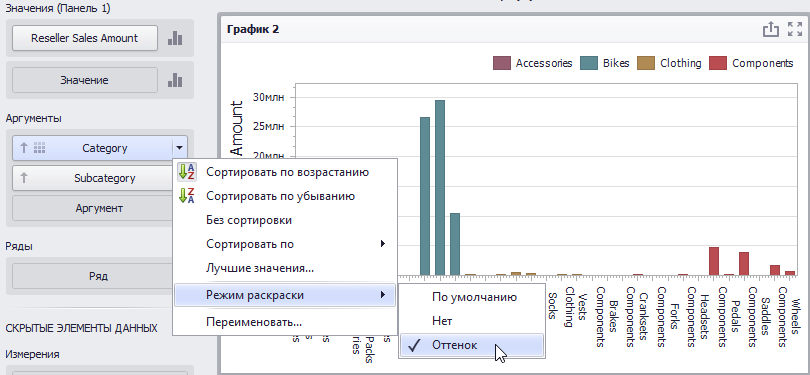Click the Измерения section label
Viewport: 810px width, 375px height.
(33, 354)
